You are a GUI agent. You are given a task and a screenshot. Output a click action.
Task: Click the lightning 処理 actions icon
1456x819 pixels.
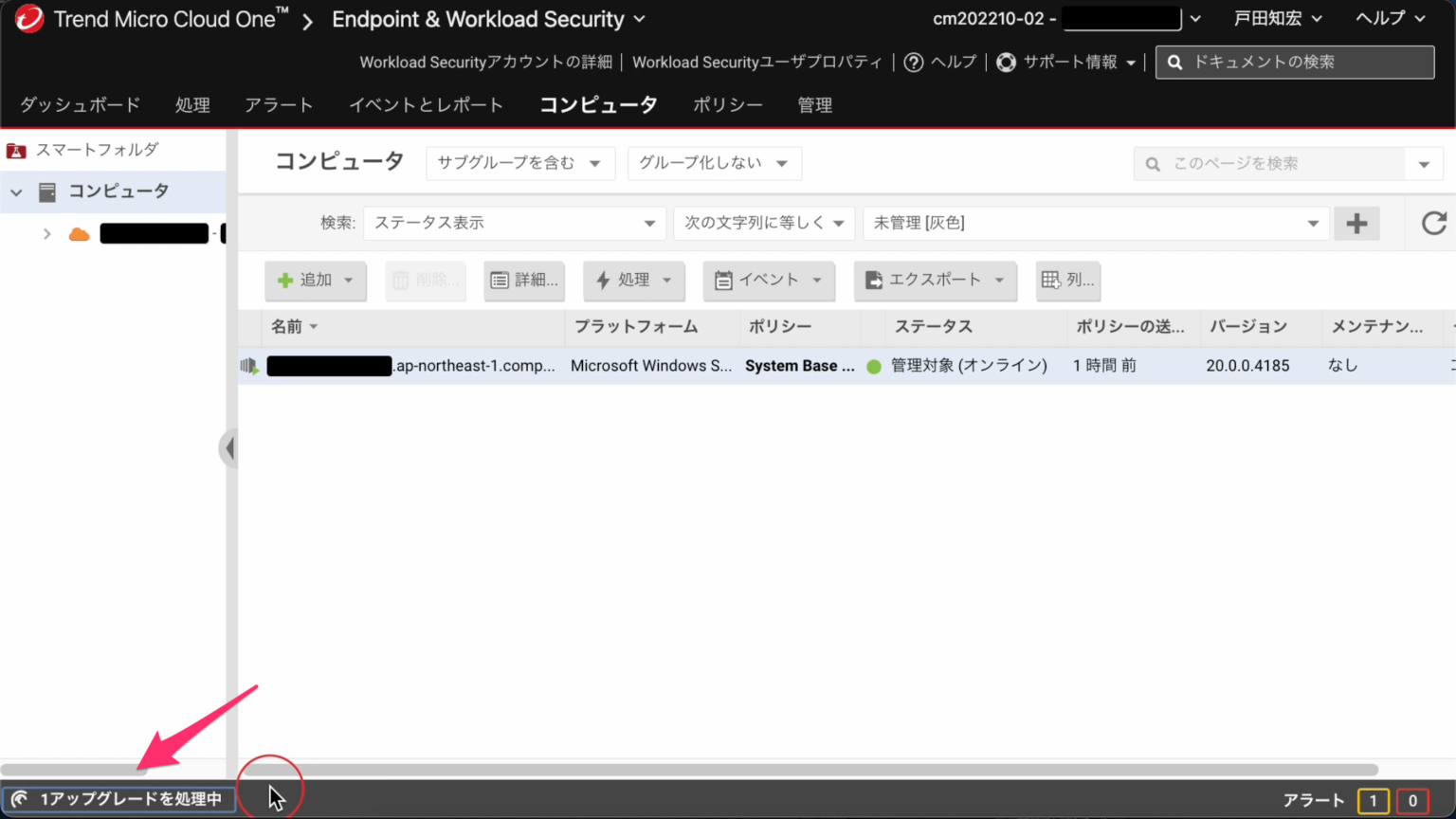pos(603,281)
